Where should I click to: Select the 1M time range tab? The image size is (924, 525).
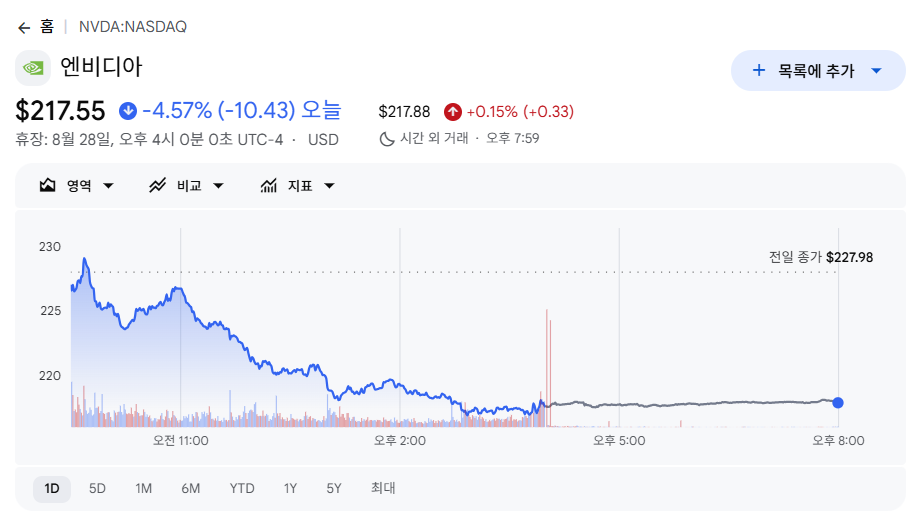pyautogui.click(x=143, y=488)
